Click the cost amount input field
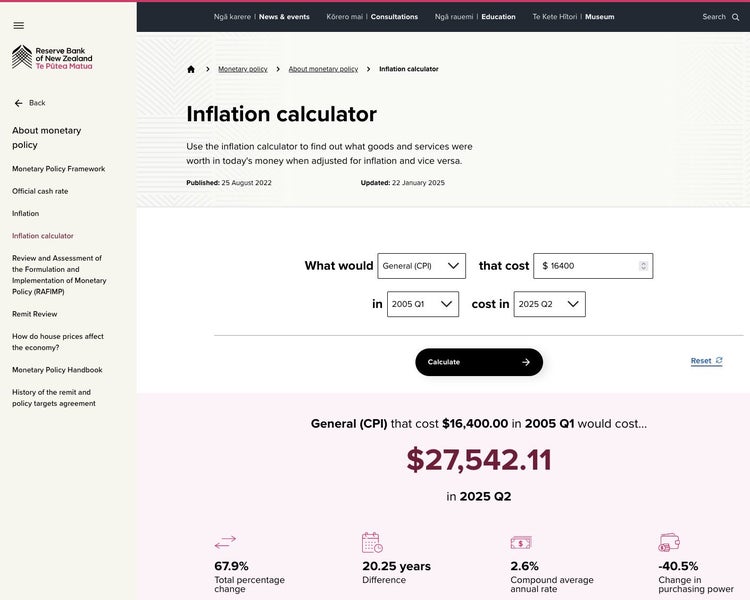Image resolution: width=750 pixels, height=600 pixels. (587, 266)
